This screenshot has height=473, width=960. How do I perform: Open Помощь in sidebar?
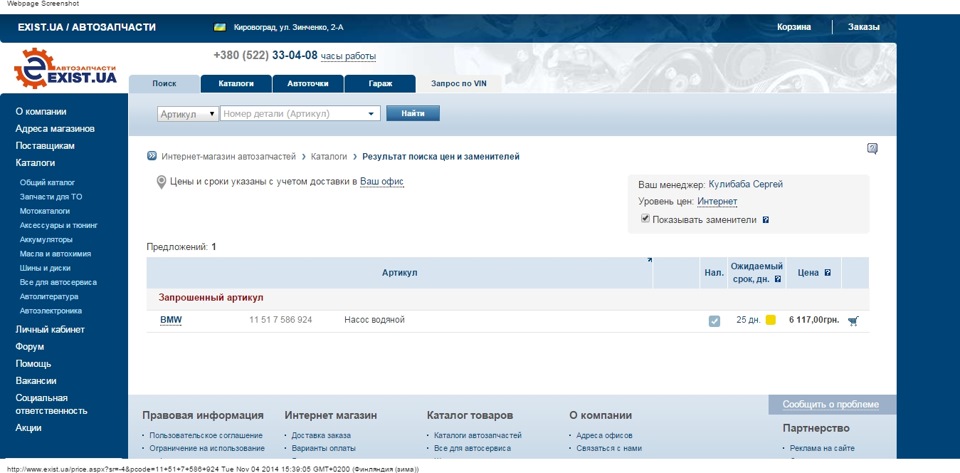click(x=33, y=363)
